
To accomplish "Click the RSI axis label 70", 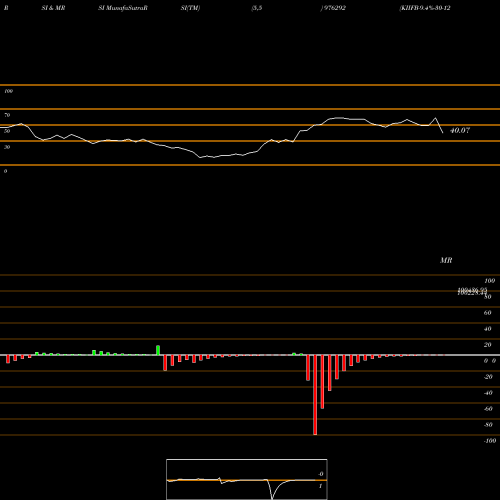I will tap(7, 115).
